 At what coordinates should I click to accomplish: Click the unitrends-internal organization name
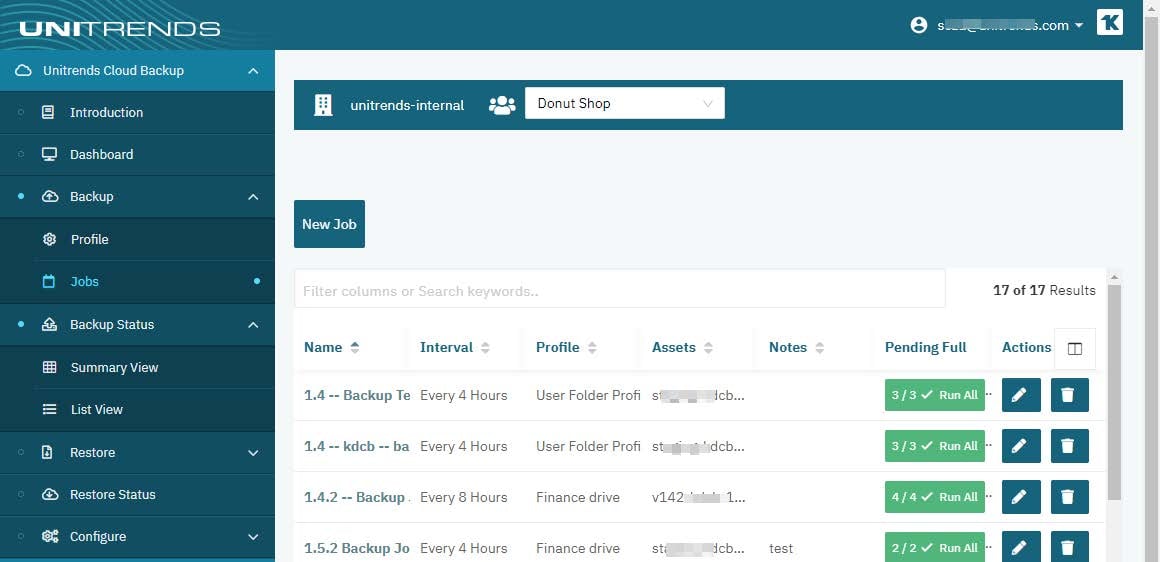point(407,106)
